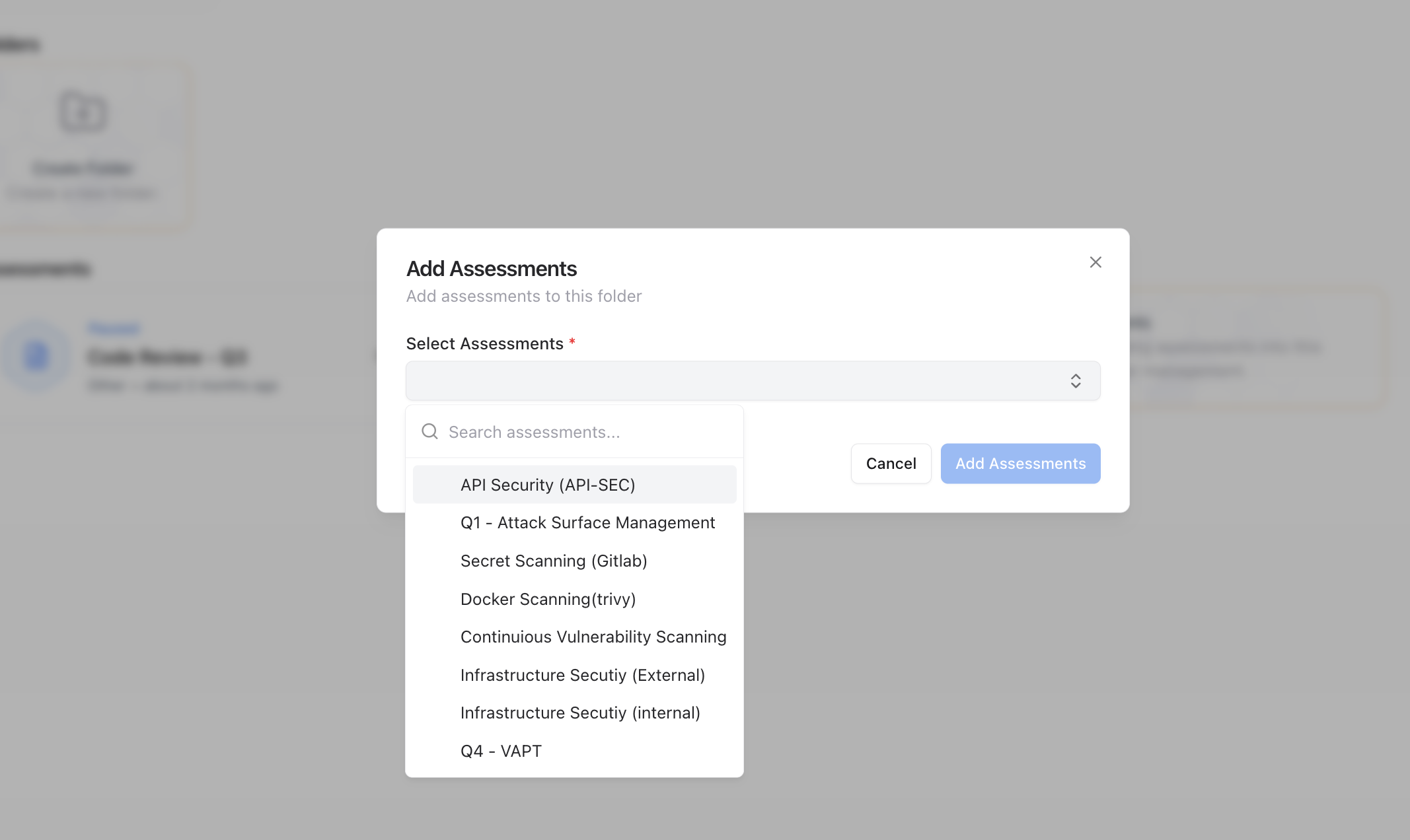Select Docker Scanning(trivy) option

[548, 599]
